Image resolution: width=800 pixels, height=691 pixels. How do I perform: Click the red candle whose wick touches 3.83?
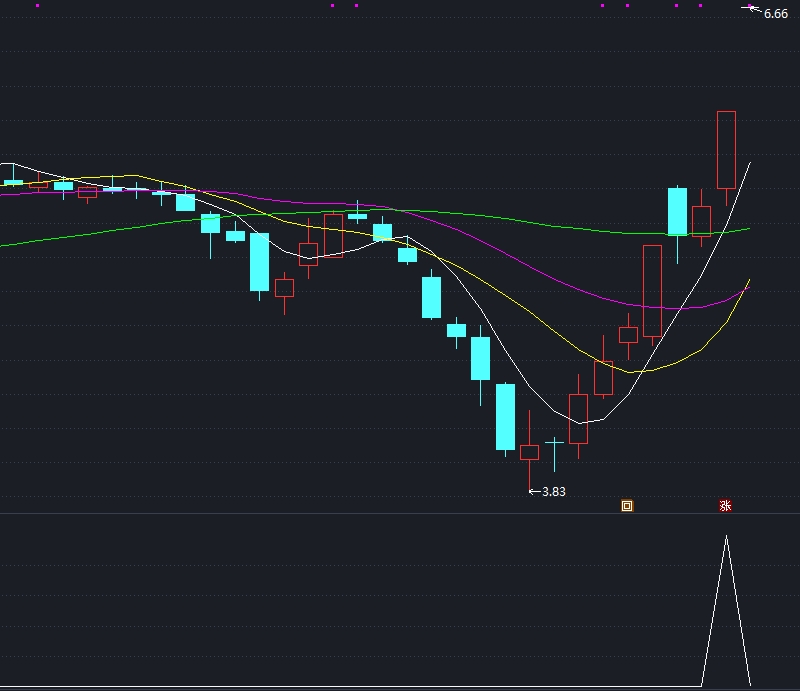[529, 452]
